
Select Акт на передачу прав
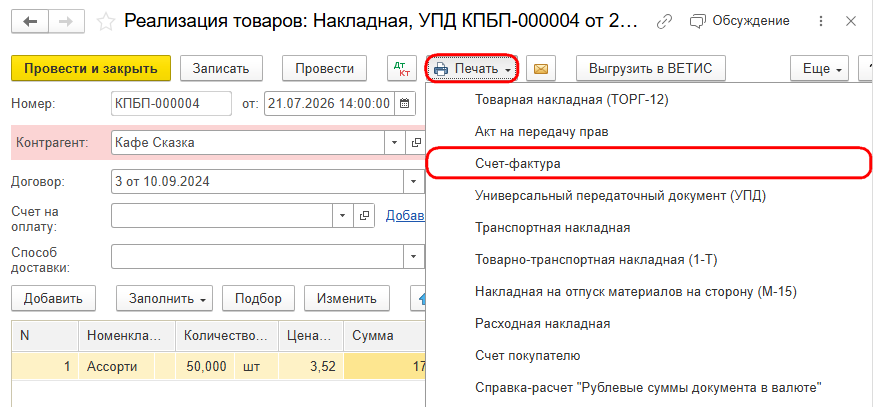(x=650, y=132)
